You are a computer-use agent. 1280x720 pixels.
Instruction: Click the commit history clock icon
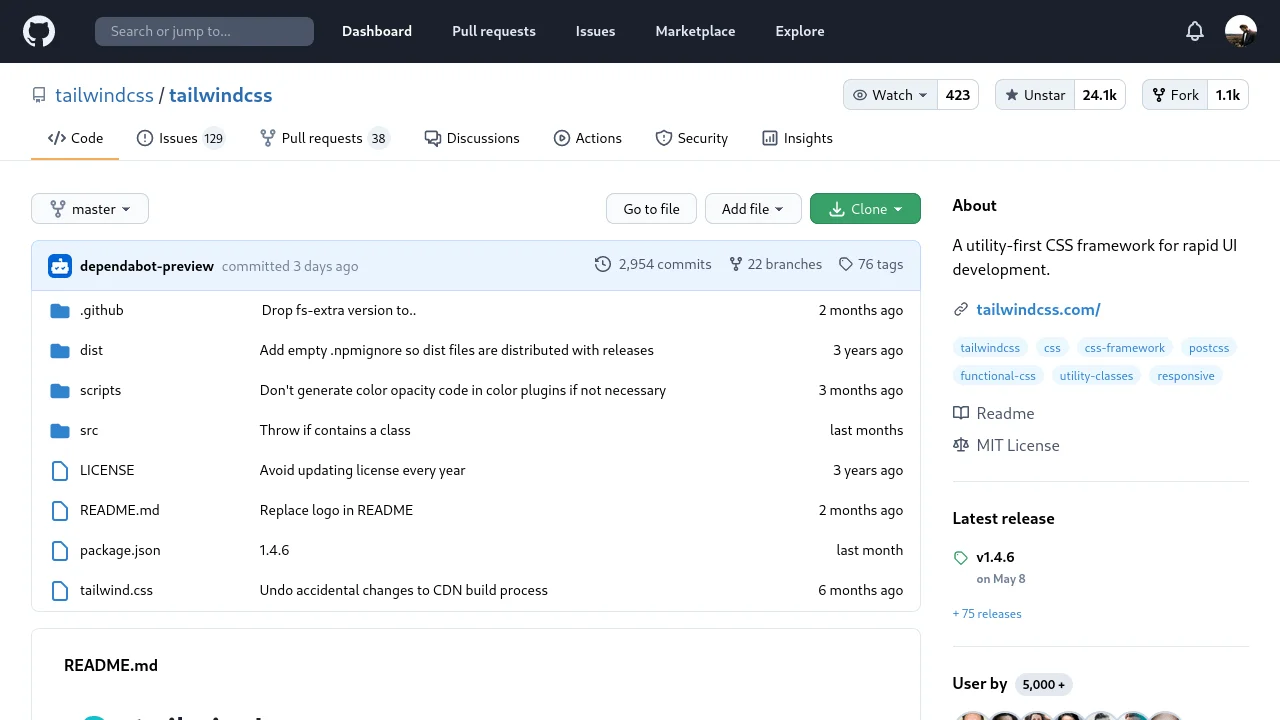[x=603, y=264]
